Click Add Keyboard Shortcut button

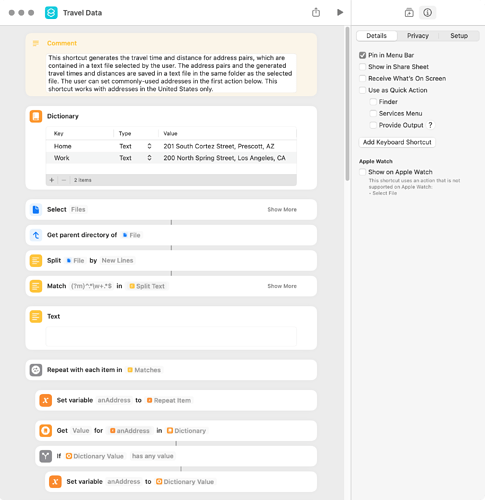(397, 142)
